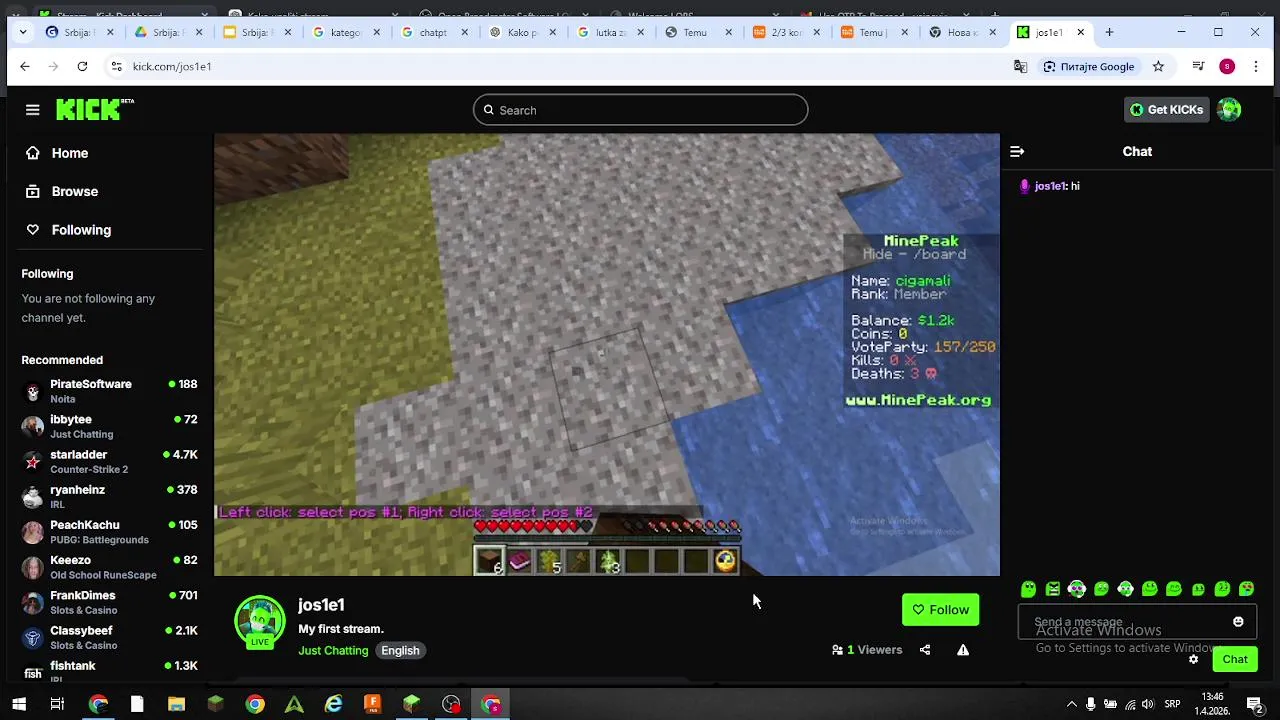Open a new browser tab

point(1109,32)
